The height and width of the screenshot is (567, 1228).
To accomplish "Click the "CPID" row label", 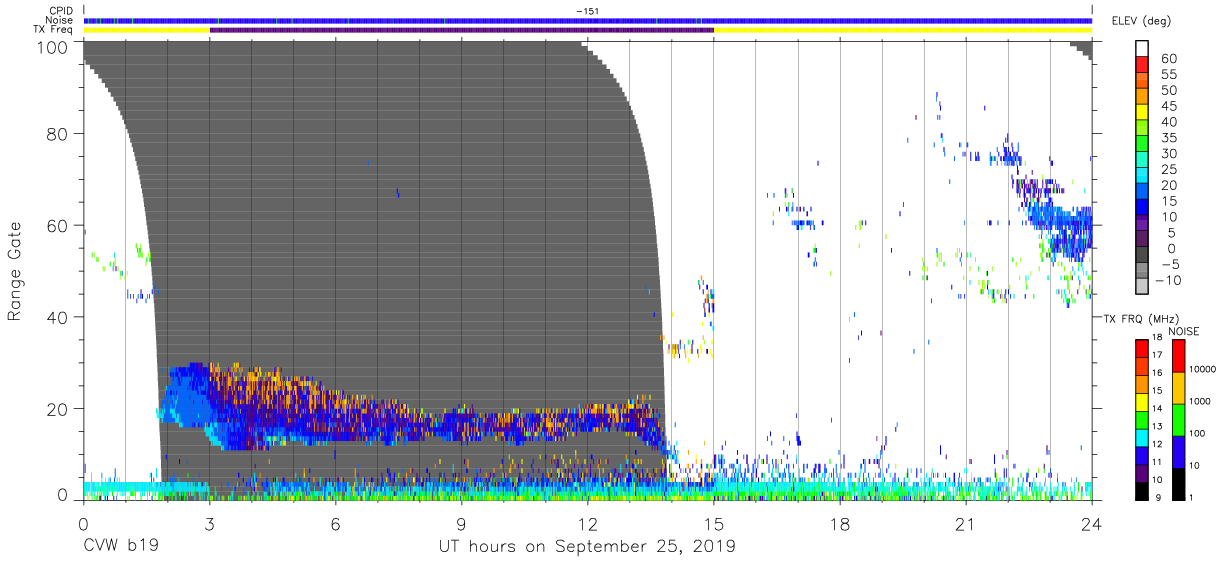I will click(x=60, y=11).
